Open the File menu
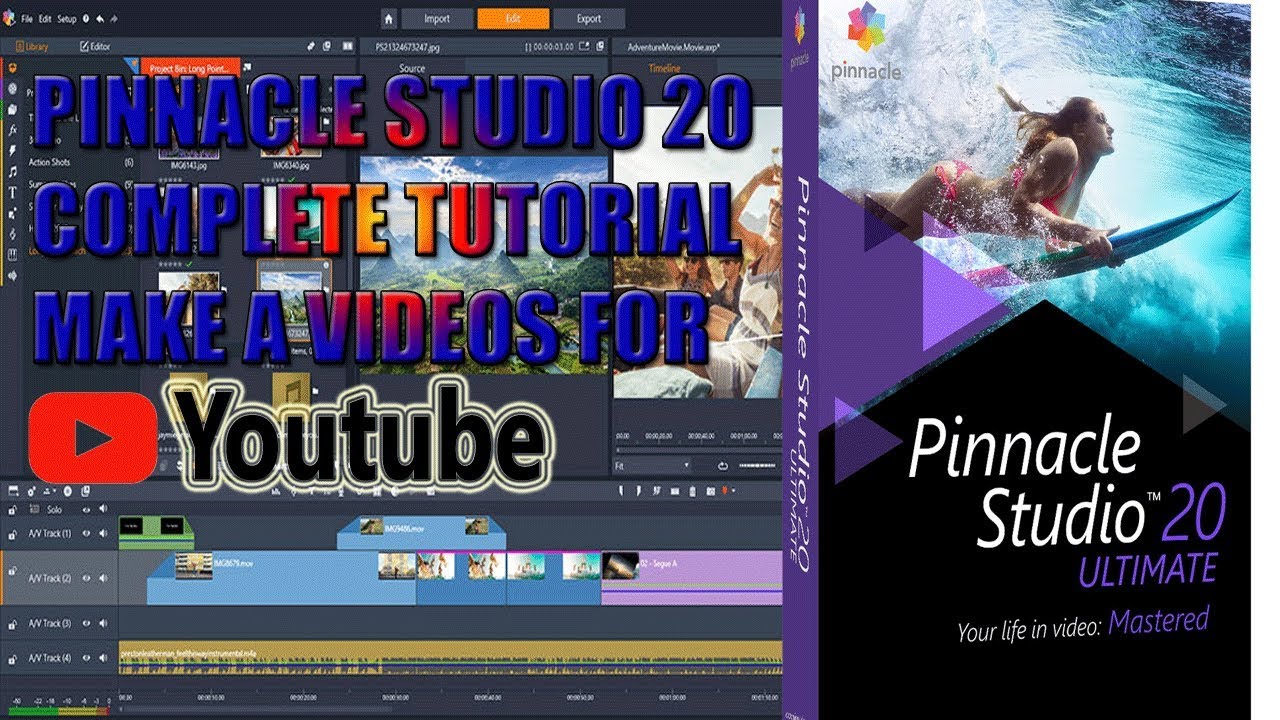 (x=27, y=19)
